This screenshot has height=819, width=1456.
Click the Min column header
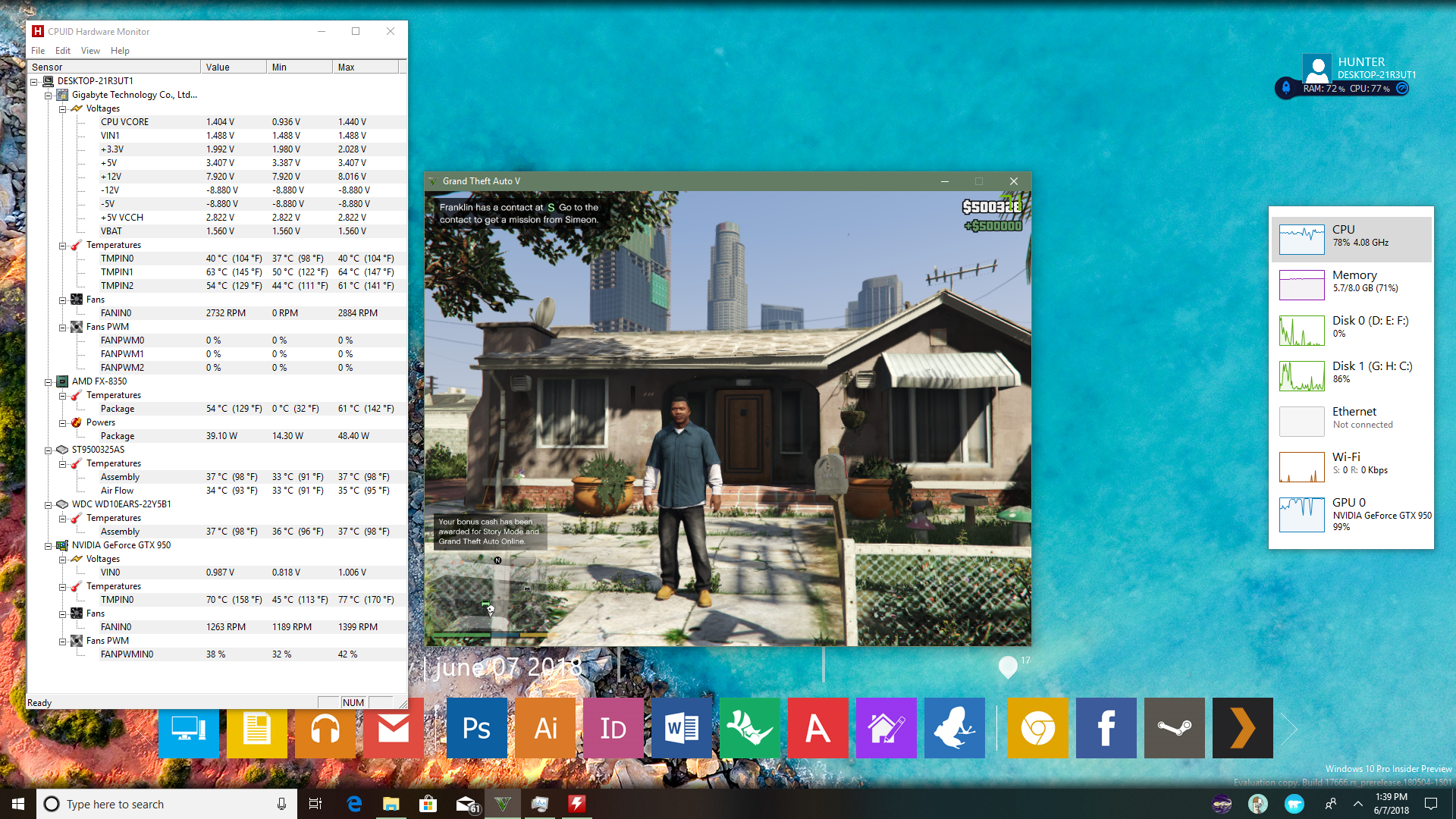(300, 67)
